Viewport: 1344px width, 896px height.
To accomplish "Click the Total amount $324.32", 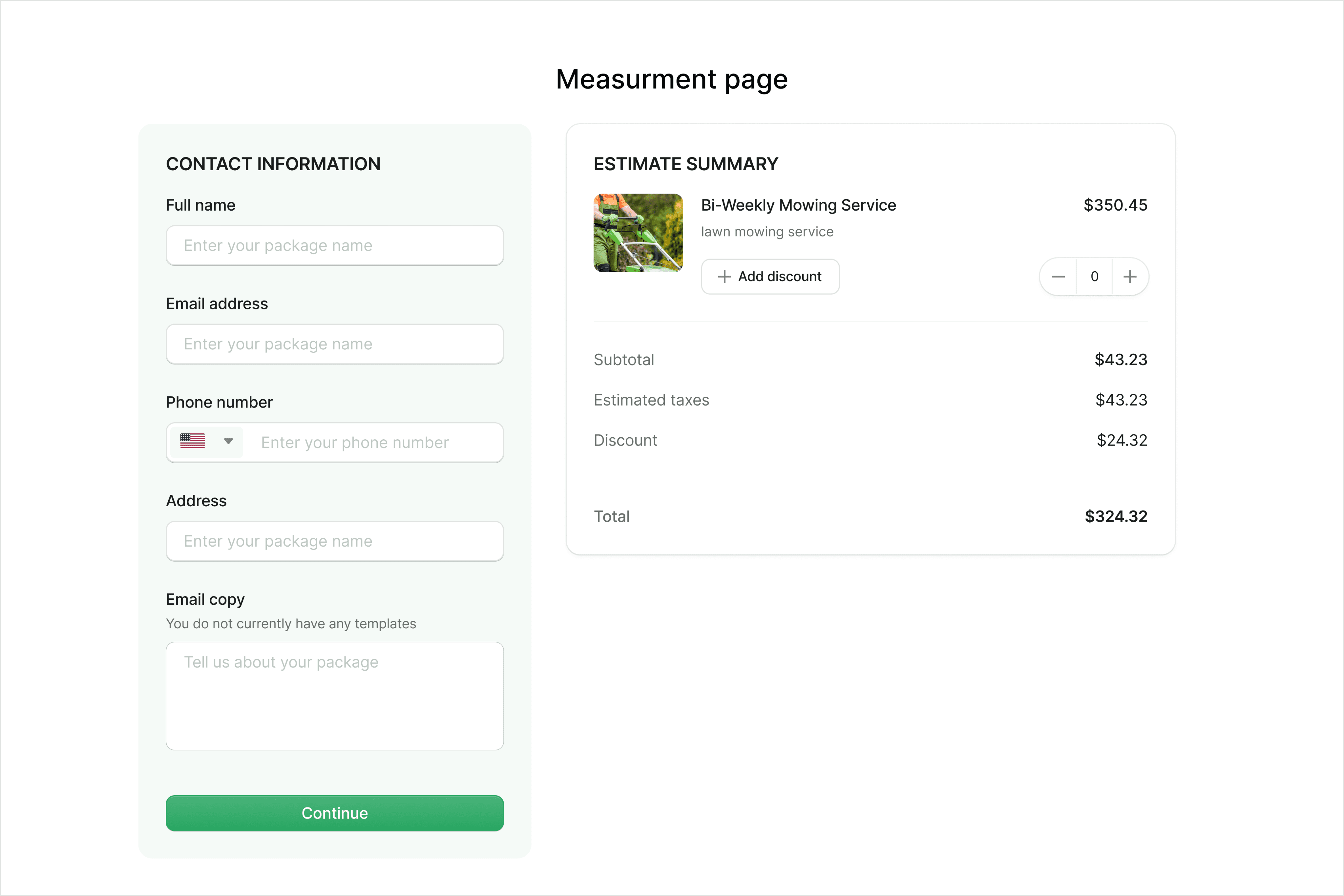I will (1115, 516).
